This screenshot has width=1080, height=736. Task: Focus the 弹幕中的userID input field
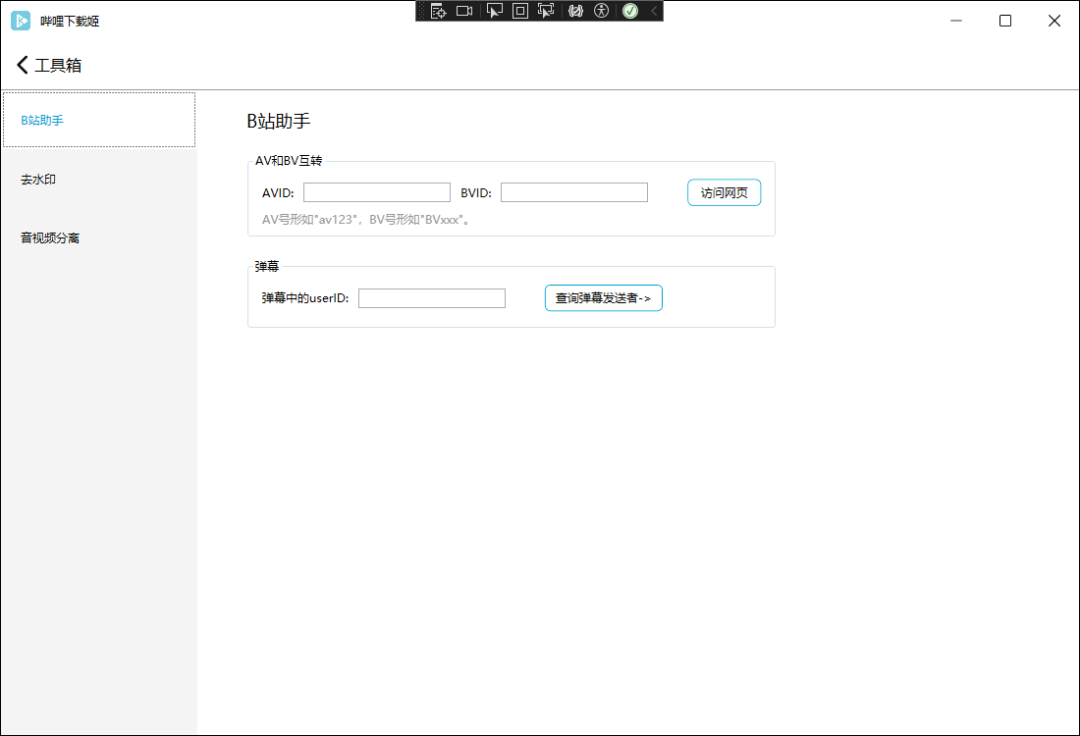432,298
